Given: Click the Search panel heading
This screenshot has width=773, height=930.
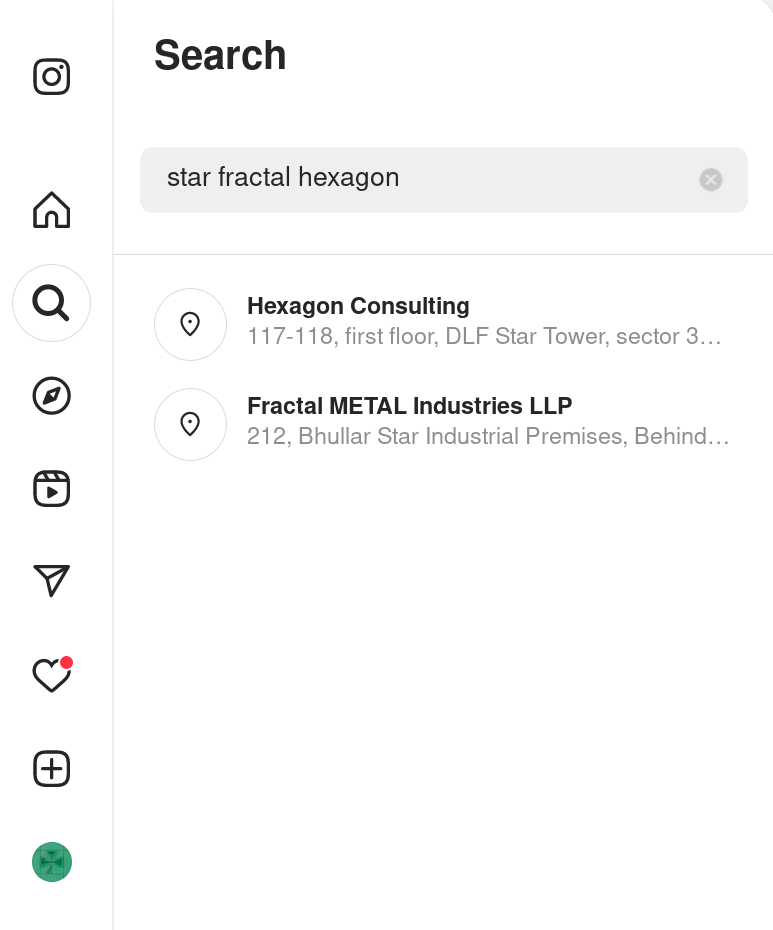Looking at the screenshot, I should pos(220,55).
